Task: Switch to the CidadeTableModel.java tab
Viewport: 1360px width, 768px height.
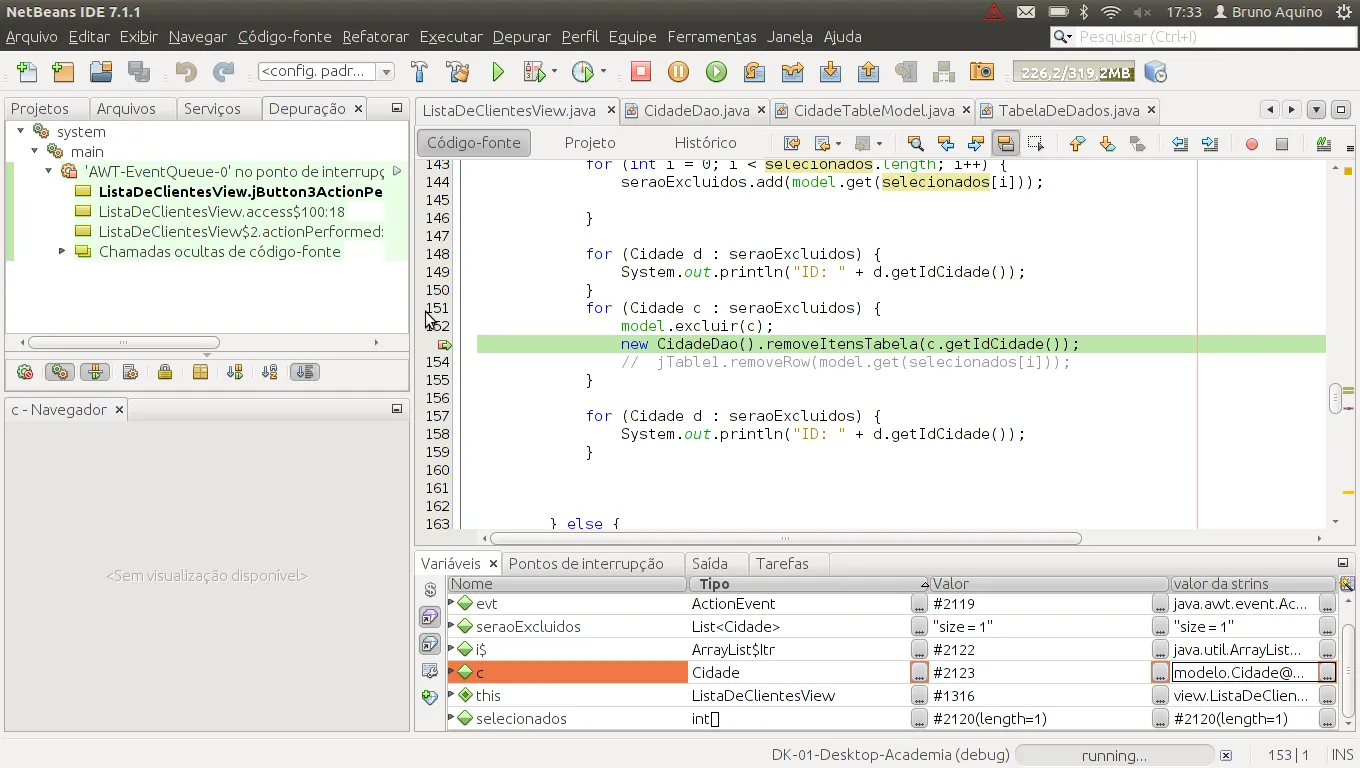Action: pos(873,110)
